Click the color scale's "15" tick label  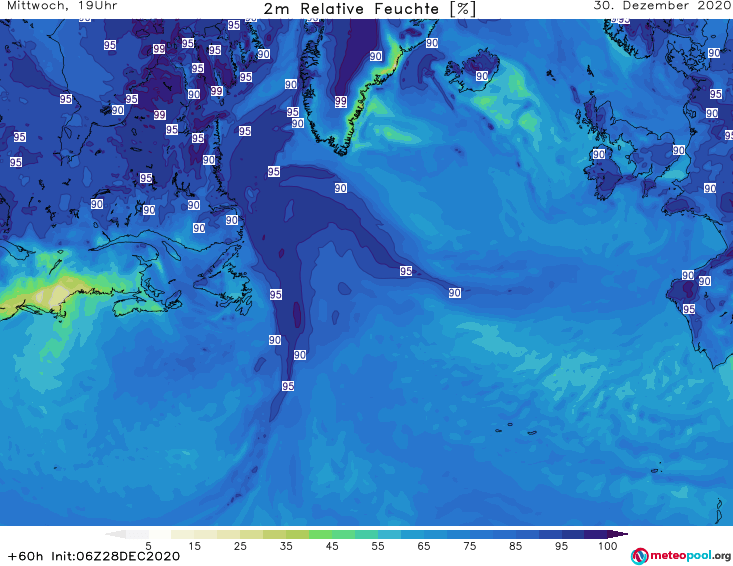[x=194, y=546]
